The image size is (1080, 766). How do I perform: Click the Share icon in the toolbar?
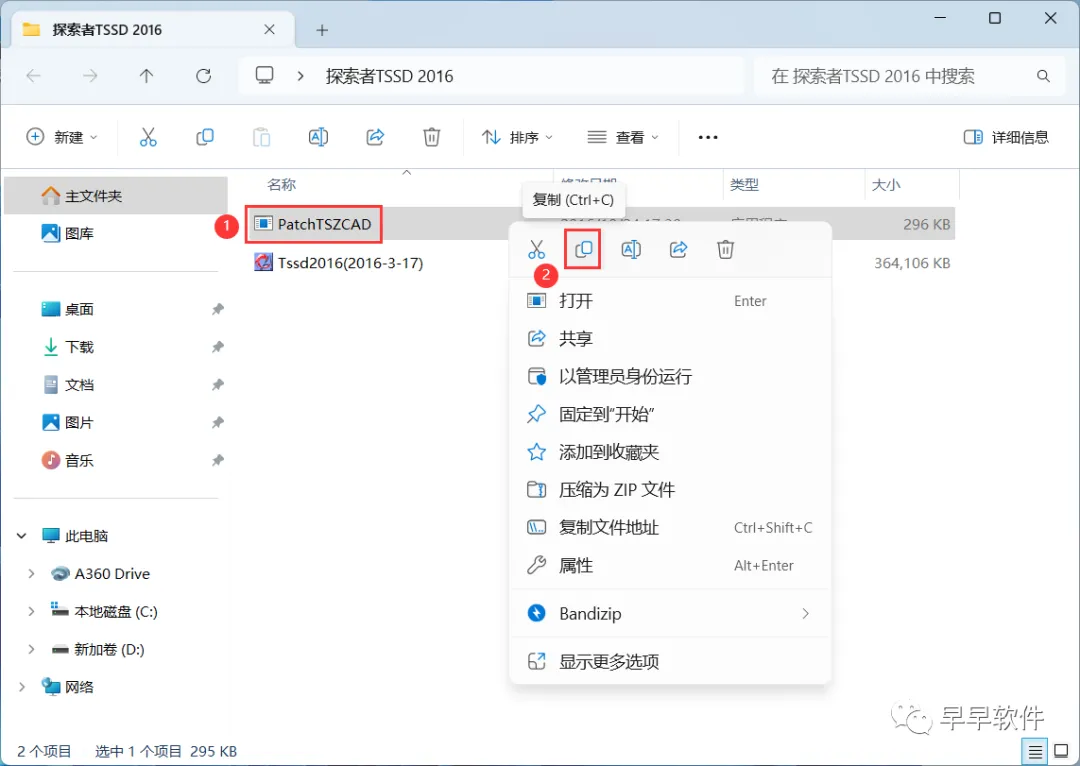(375, 137)
